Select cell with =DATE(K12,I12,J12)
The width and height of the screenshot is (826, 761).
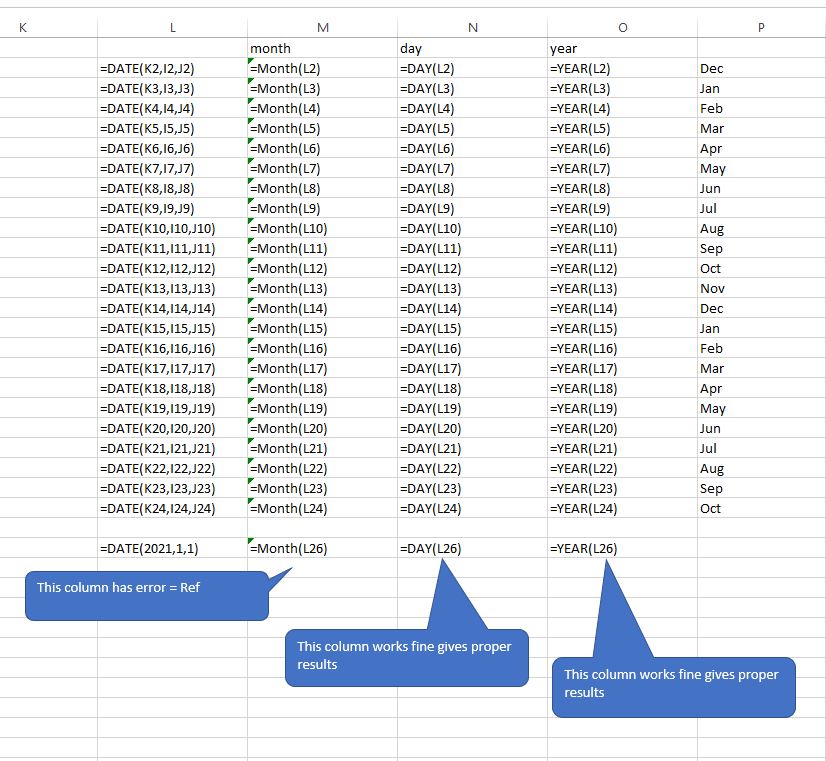172,269
